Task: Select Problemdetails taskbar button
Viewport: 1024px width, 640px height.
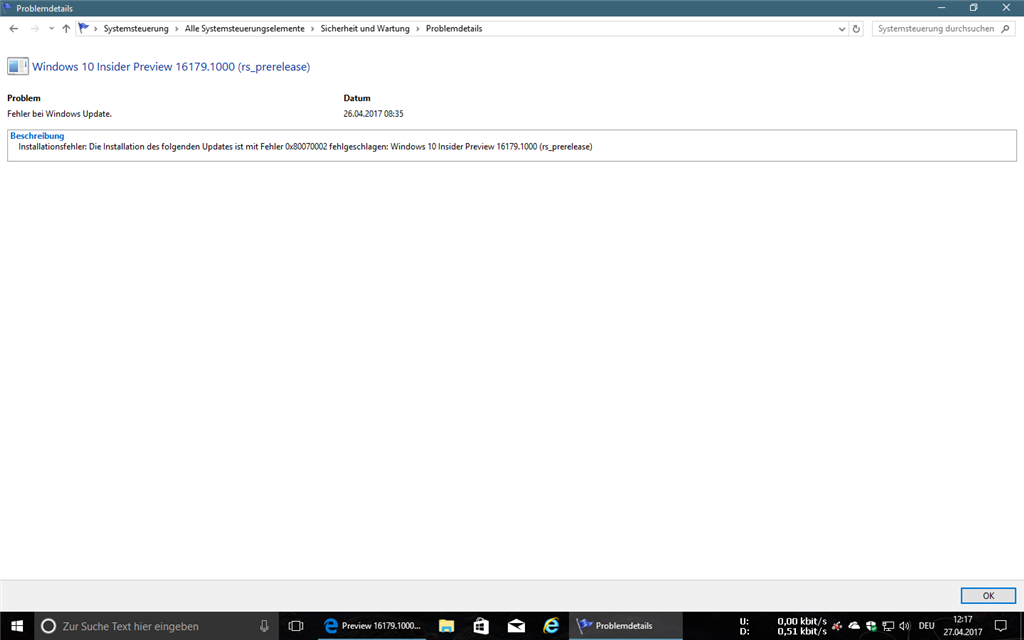Action: click(626, 626)
